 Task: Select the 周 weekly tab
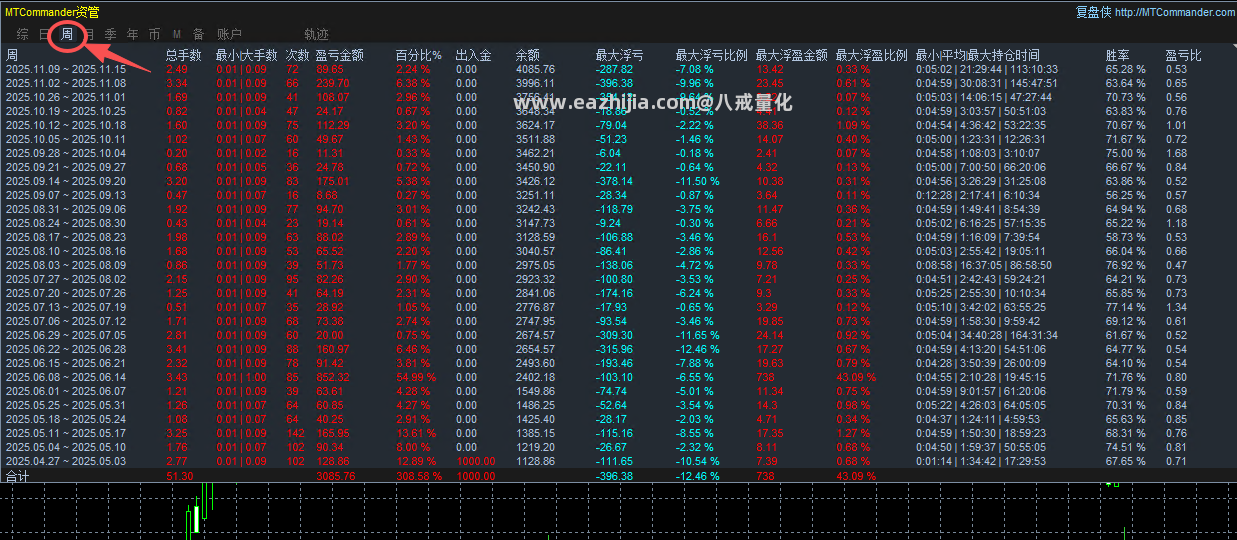(67, 35)
